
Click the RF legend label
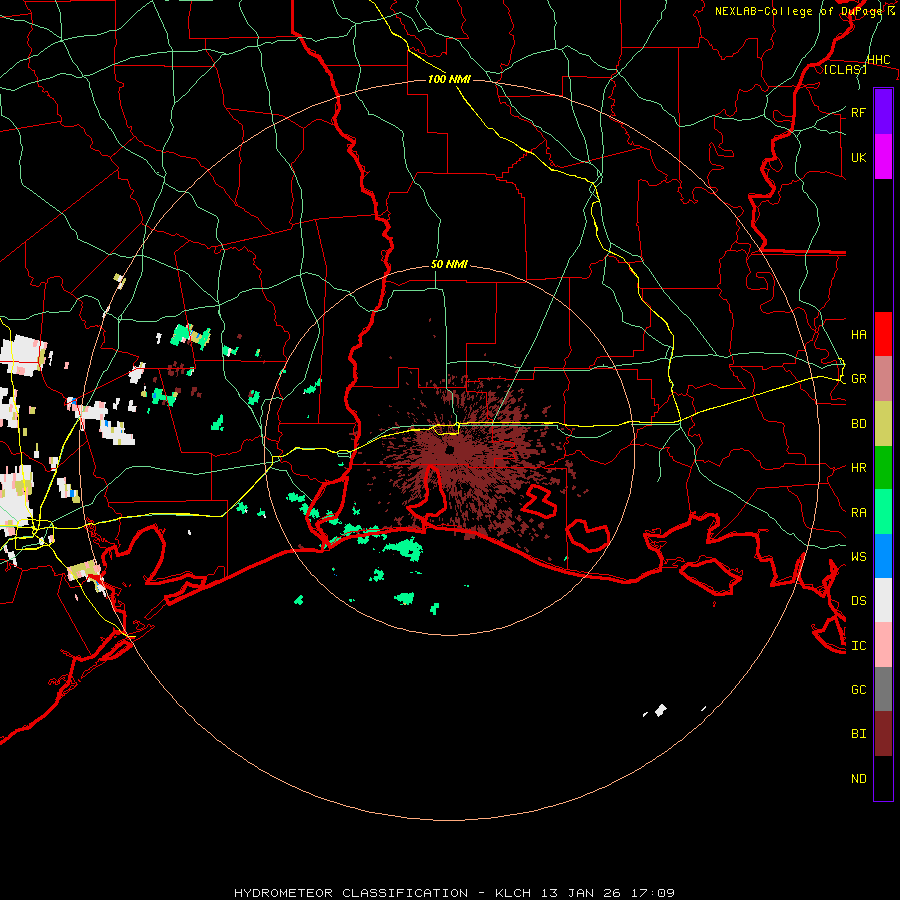pos(858,112)
